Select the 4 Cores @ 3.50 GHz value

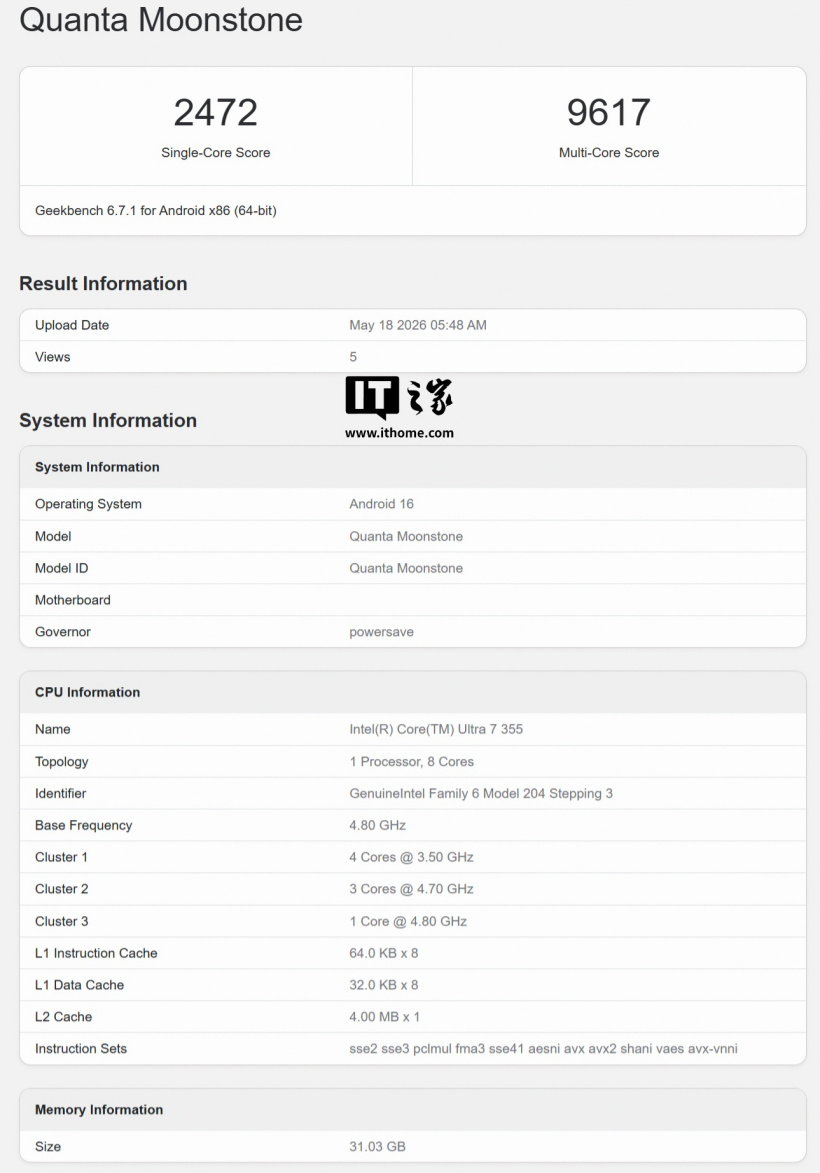click(x=411, y=857)
